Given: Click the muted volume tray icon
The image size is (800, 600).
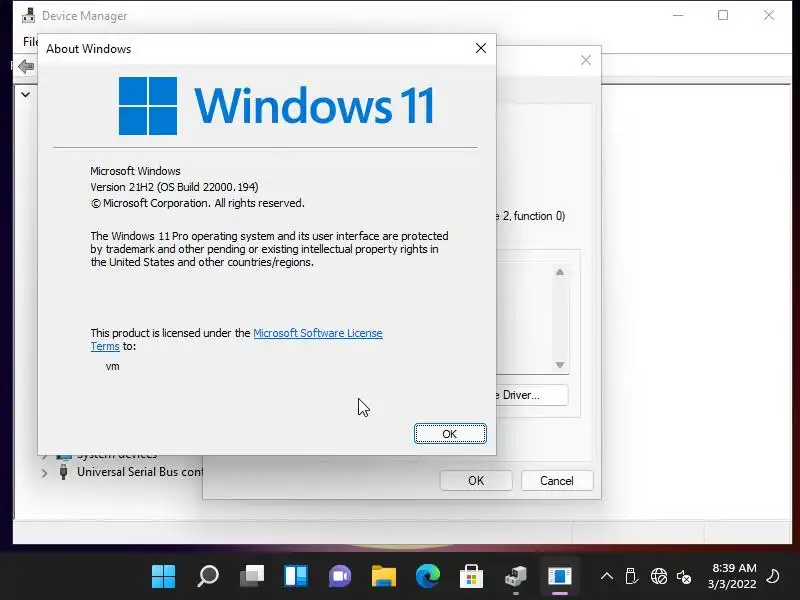Looking at the screenshot, I should click(684, 577).
